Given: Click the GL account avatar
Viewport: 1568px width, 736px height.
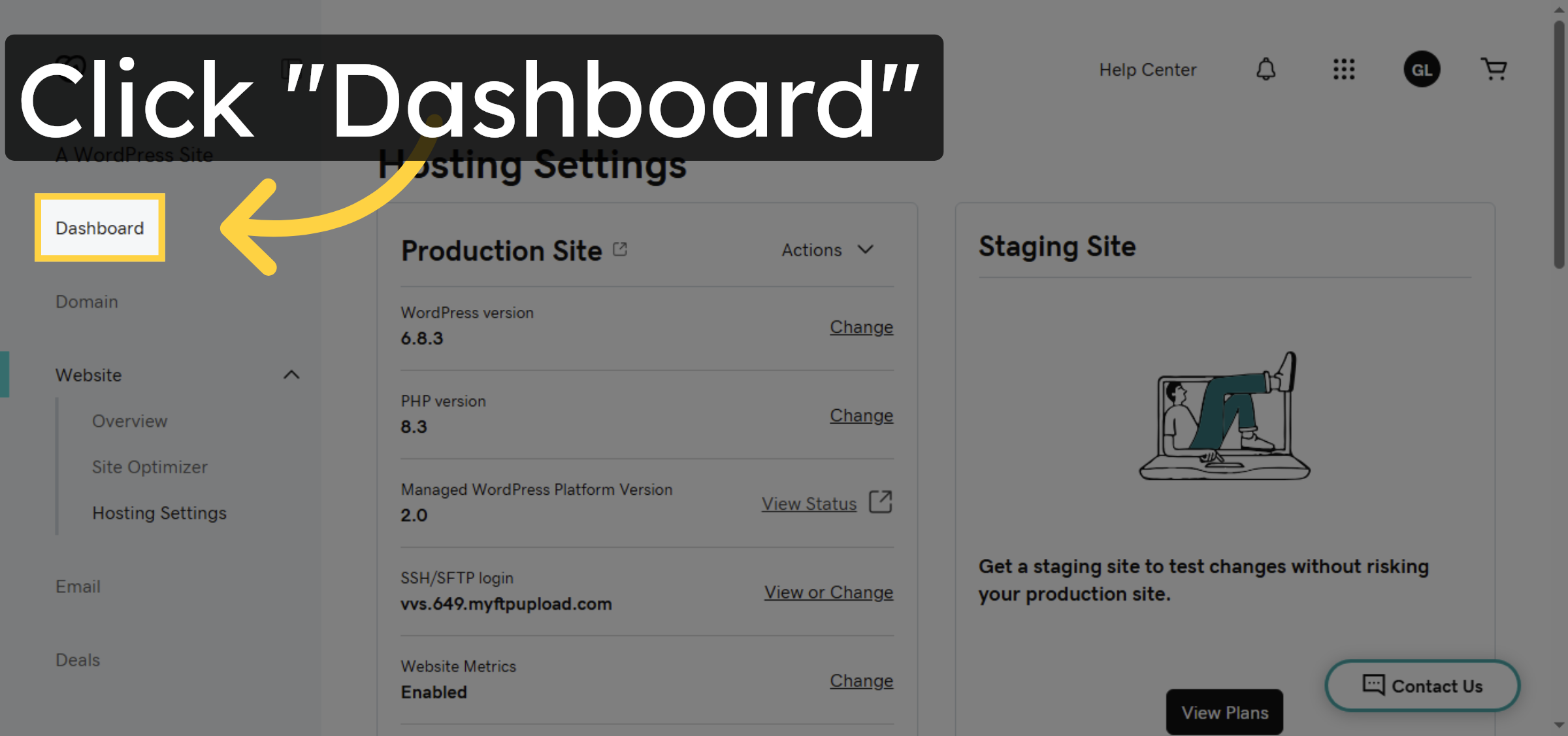Looking at the screenshot, I should tap(1422, 69).
